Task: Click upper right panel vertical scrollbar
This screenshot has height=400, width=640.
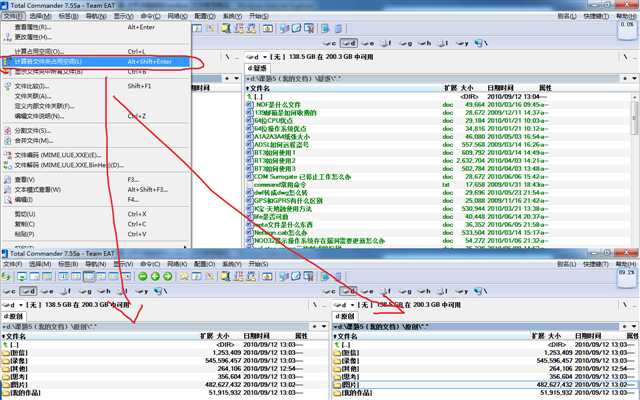Action: point(635,171)
